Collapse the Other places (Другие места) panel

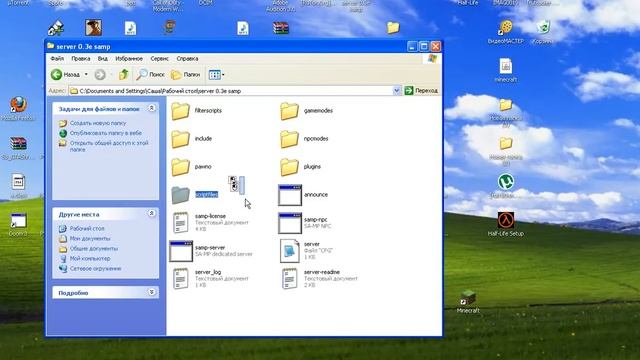click(151, 213)
